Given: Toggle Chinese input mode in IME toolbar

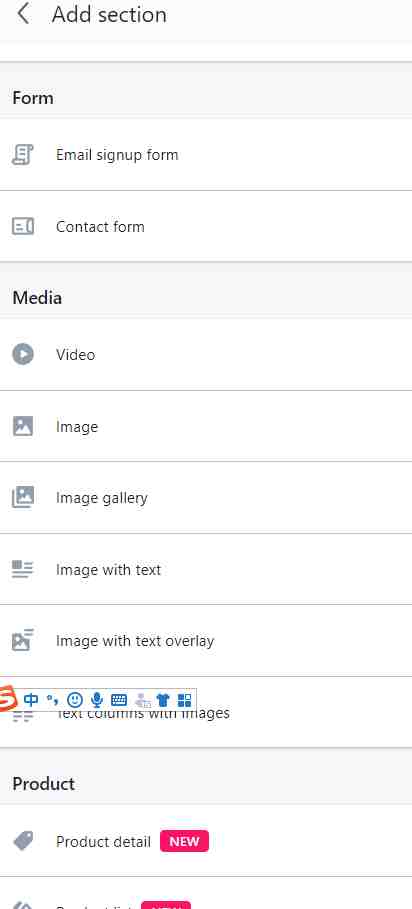Looking at the screenshot, I should pos(31,700).
